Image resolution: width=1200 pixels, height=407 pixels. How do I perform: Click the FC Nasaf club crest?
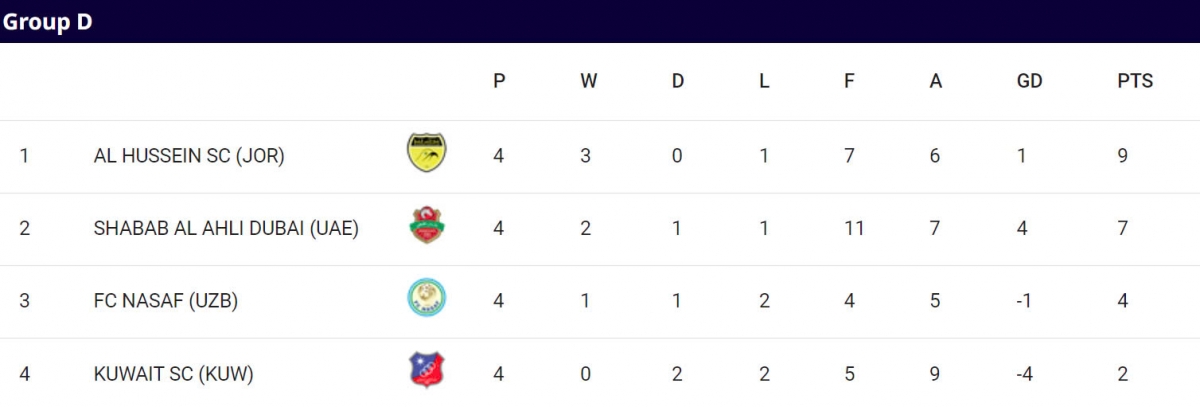click(427, 298)
